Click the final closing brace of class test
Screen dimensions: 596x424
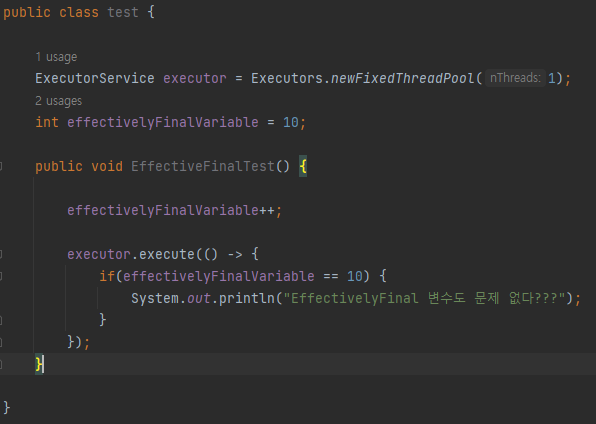(7, 408)
